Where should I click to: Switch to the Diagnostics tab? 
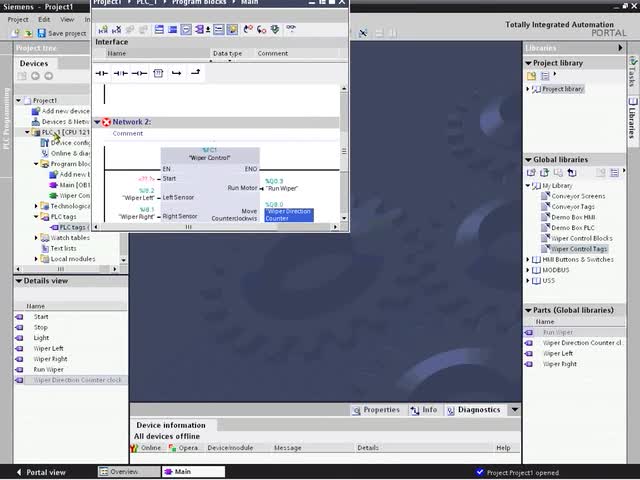click(x=473, y=410)
